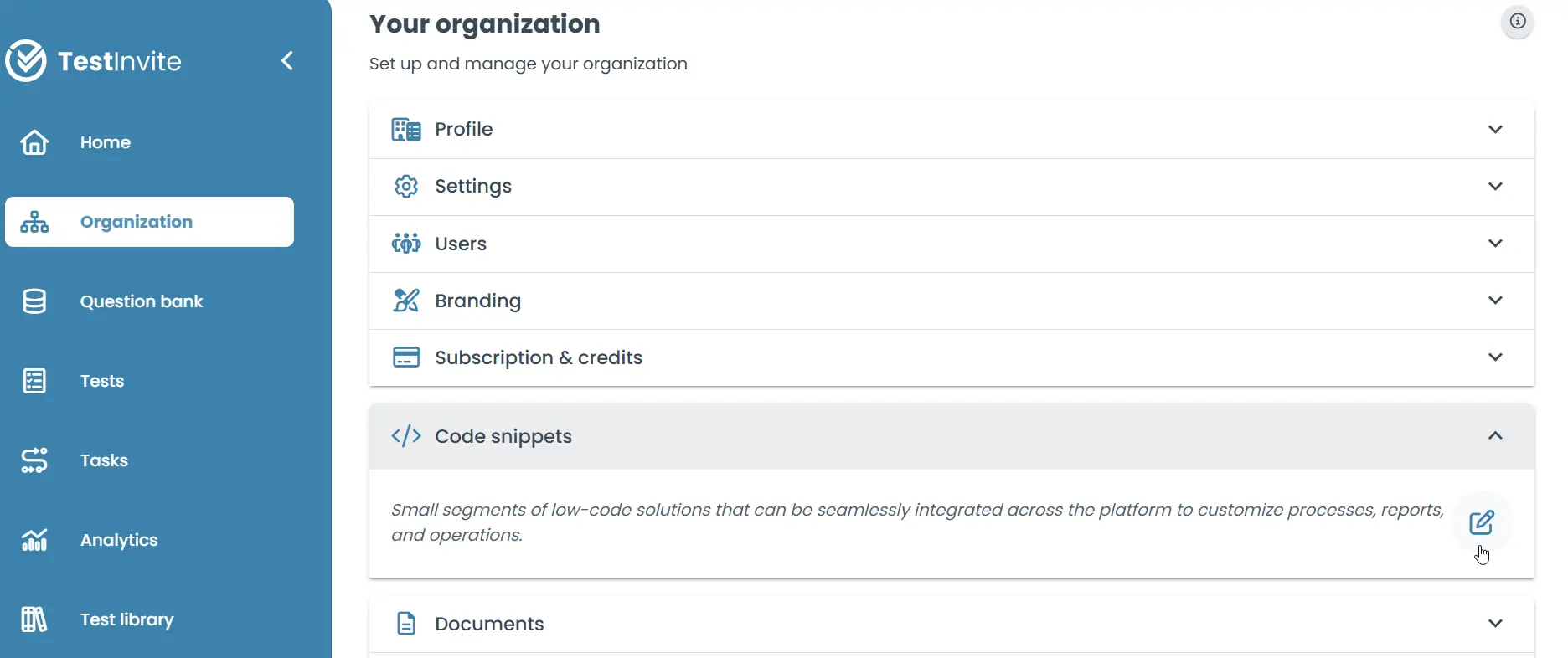Screen dimensions: 1568x658
Task: Expand the Subscription & credits chevron
Action: (x=1495, y=357)
